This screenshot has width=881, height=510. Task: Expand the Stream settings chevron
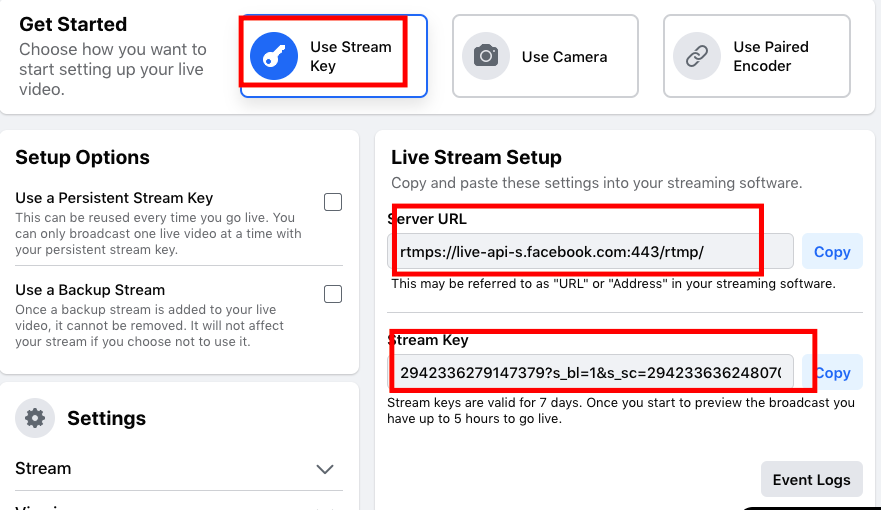[x=325, y=469]
